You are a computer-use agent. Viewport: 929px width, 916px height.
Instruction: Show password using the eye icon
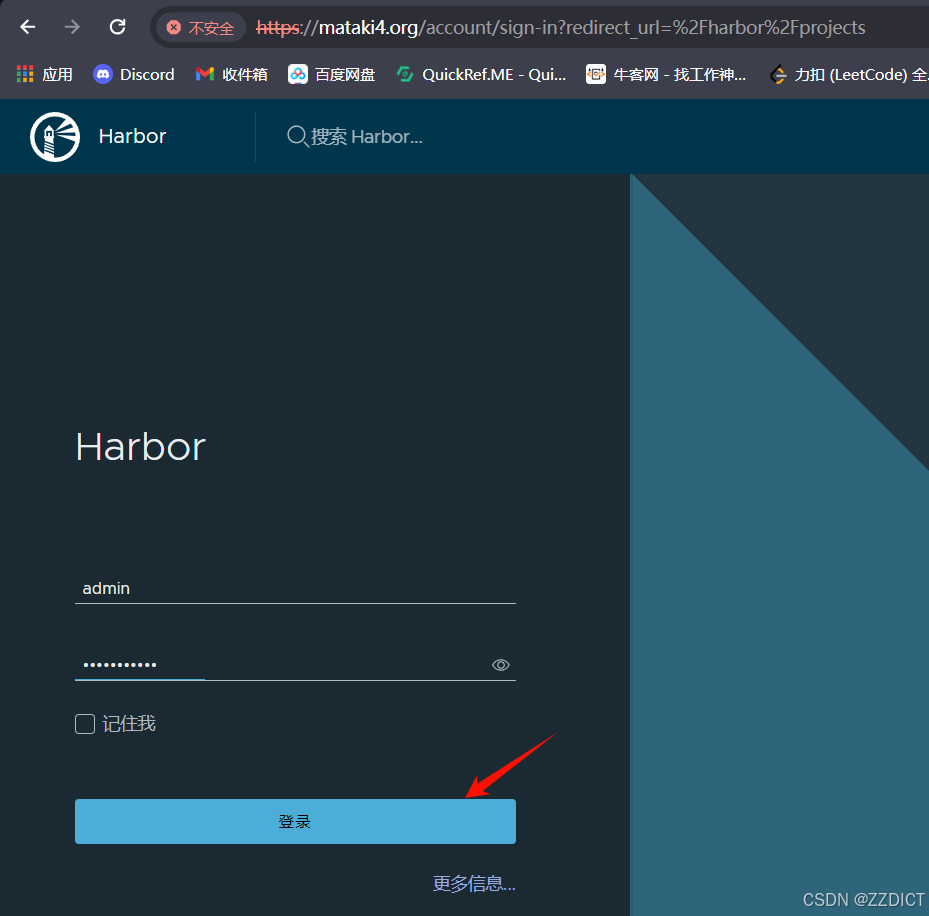(x=501, y=665)
